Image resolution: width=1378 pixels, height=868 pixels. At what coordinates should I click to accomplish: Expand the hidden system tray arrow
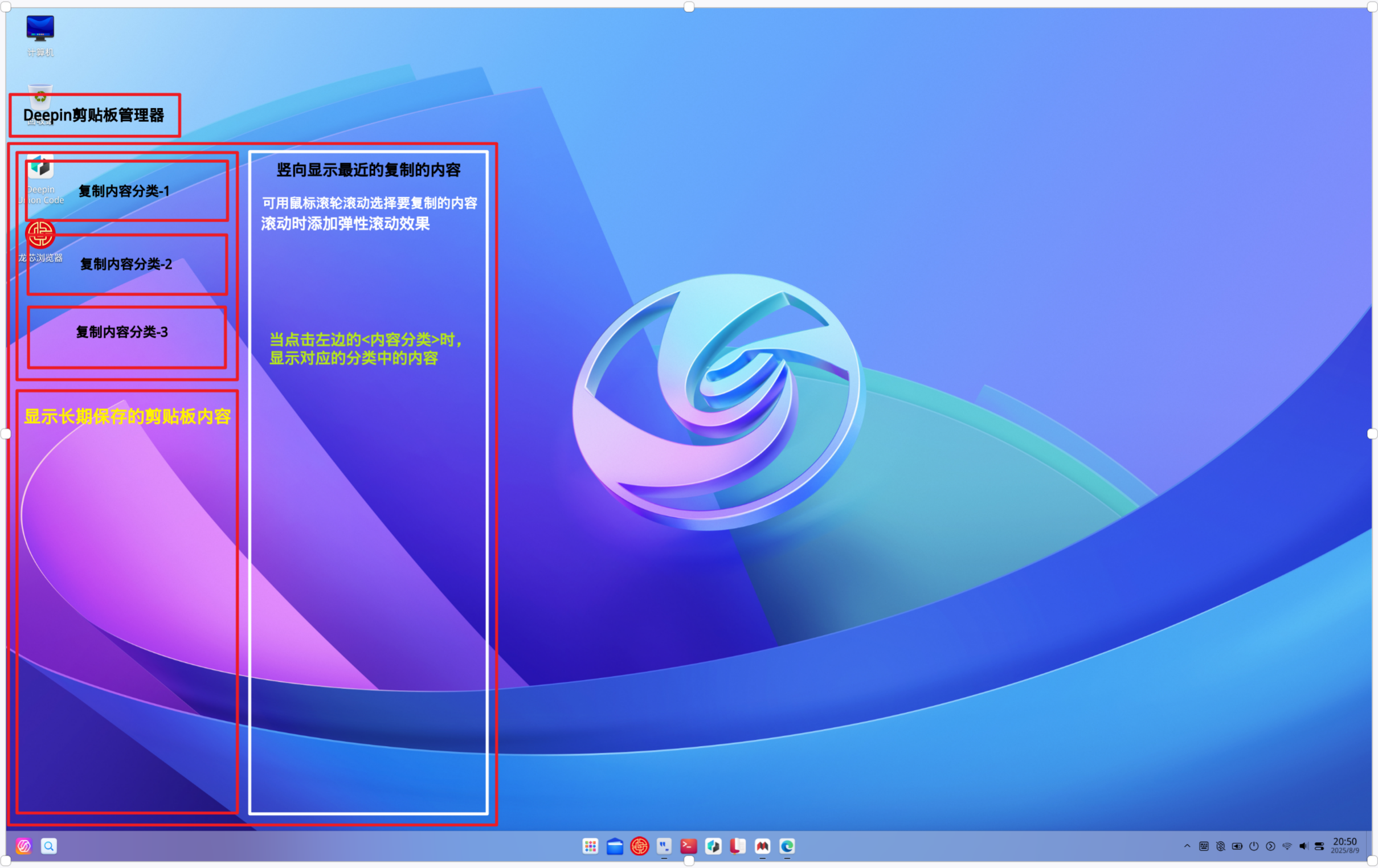pos(1187,846)
